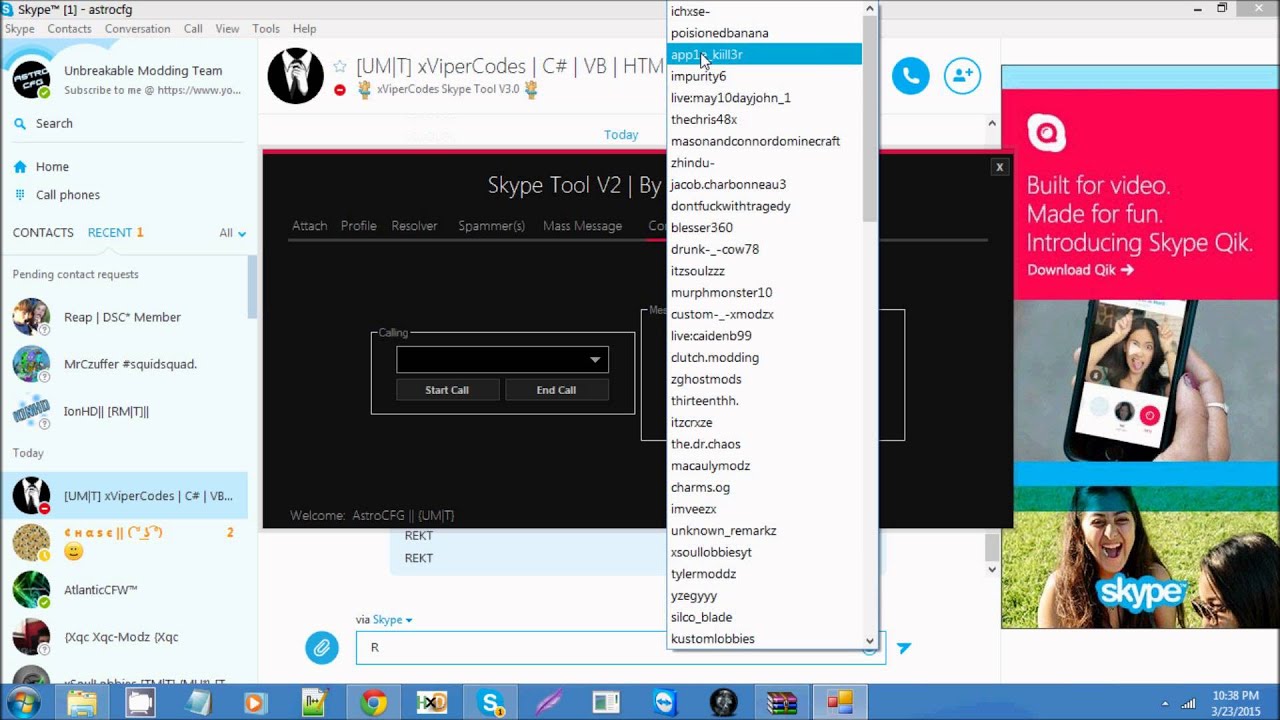The image size is (1280, 720).
Task: Open AtlanticCFW conversation
Action: point(124,590)
